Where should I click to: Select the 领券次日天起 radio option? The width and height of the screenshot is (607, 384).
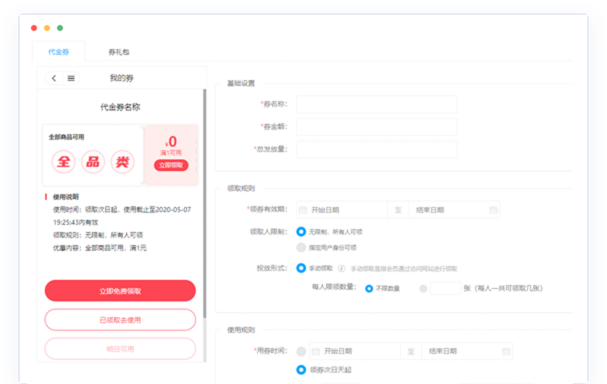coord(301,370)
